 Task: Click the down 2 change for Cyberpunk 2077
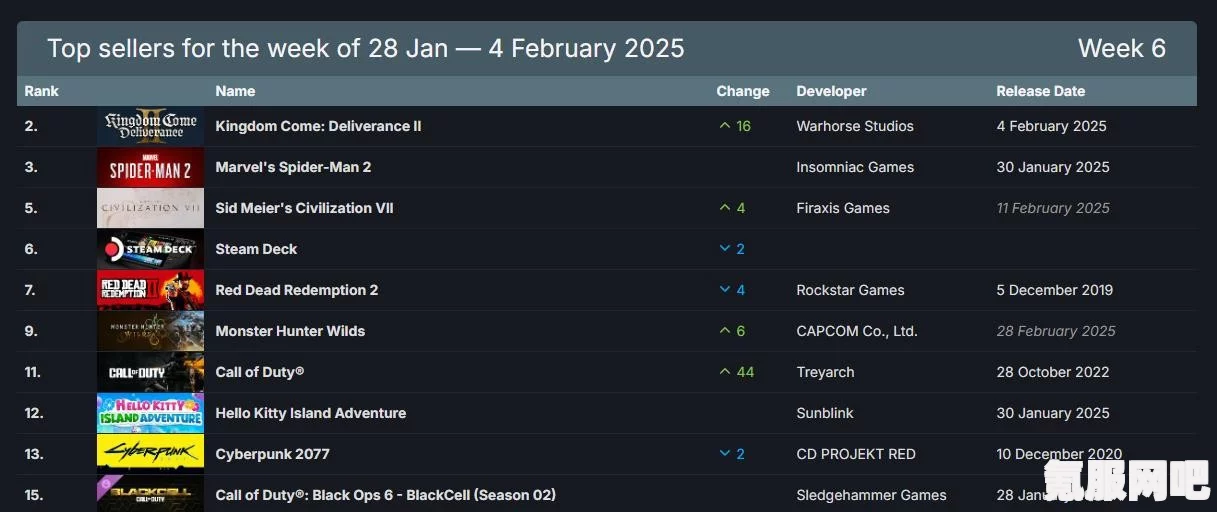click(732, 454)
